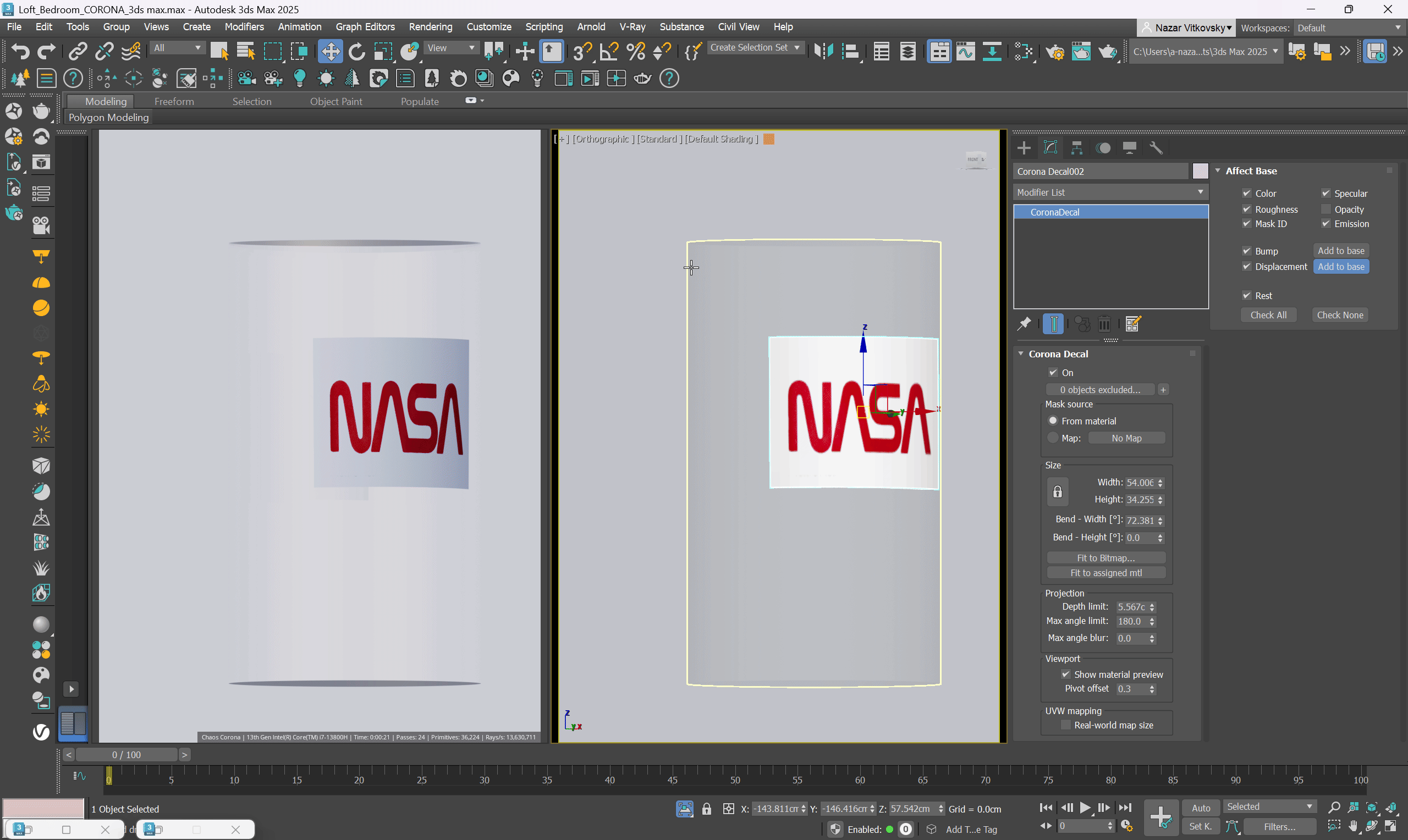Toggle the Angle Snap icon

(x=609, y=52)
